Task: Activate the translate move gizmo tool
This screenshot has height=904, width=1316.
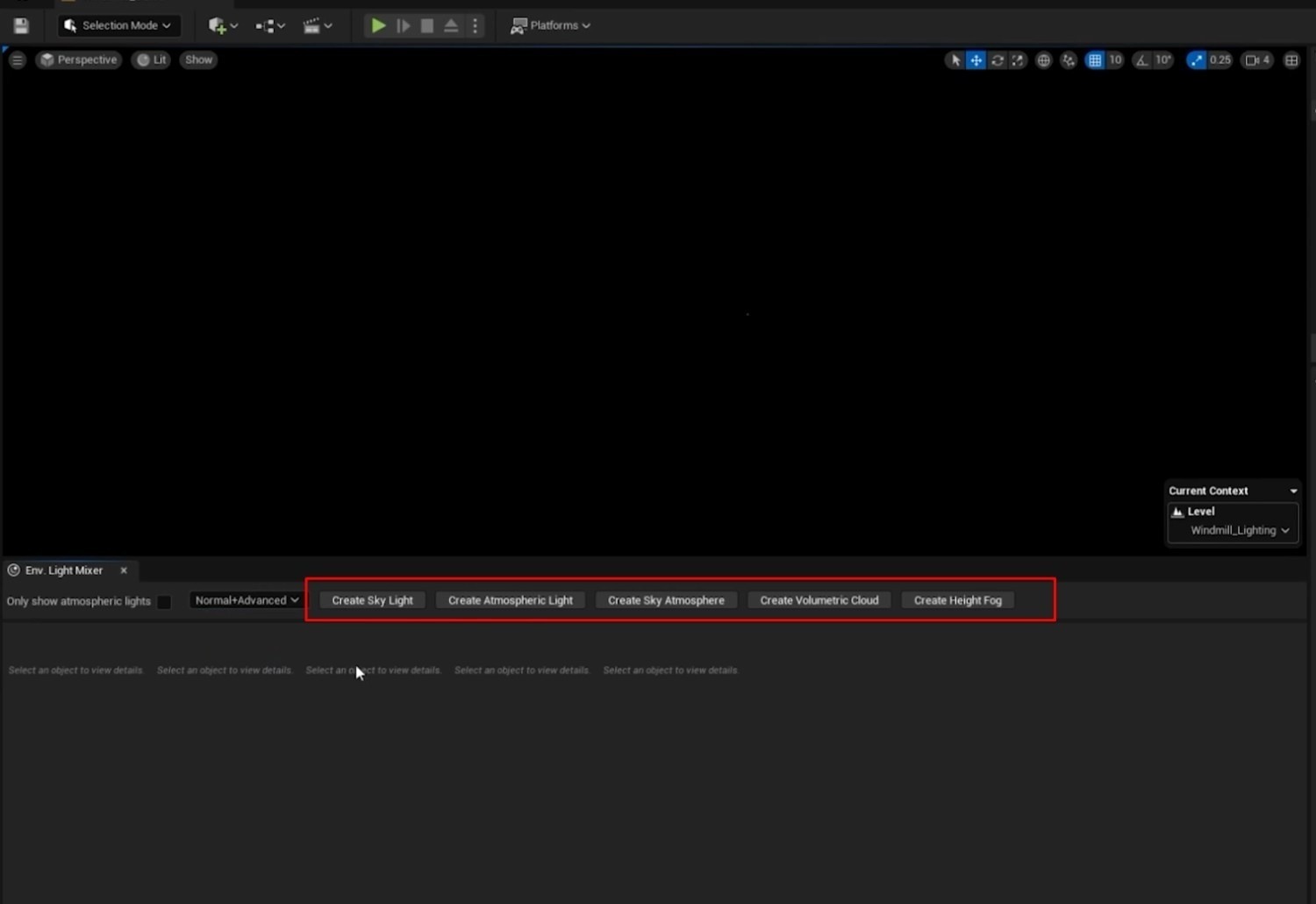Action: [976, 60]
